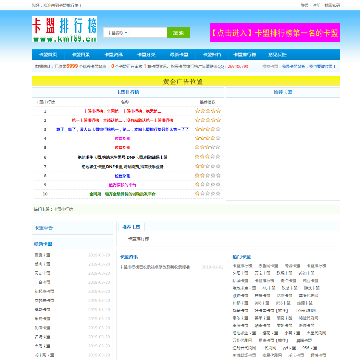The width and height of the screenshot is (360, 360).
Task: Open the pink 【点击进入】卡盟排行榜第一名的卡盟 banner
Action: (x=275, y=33)
